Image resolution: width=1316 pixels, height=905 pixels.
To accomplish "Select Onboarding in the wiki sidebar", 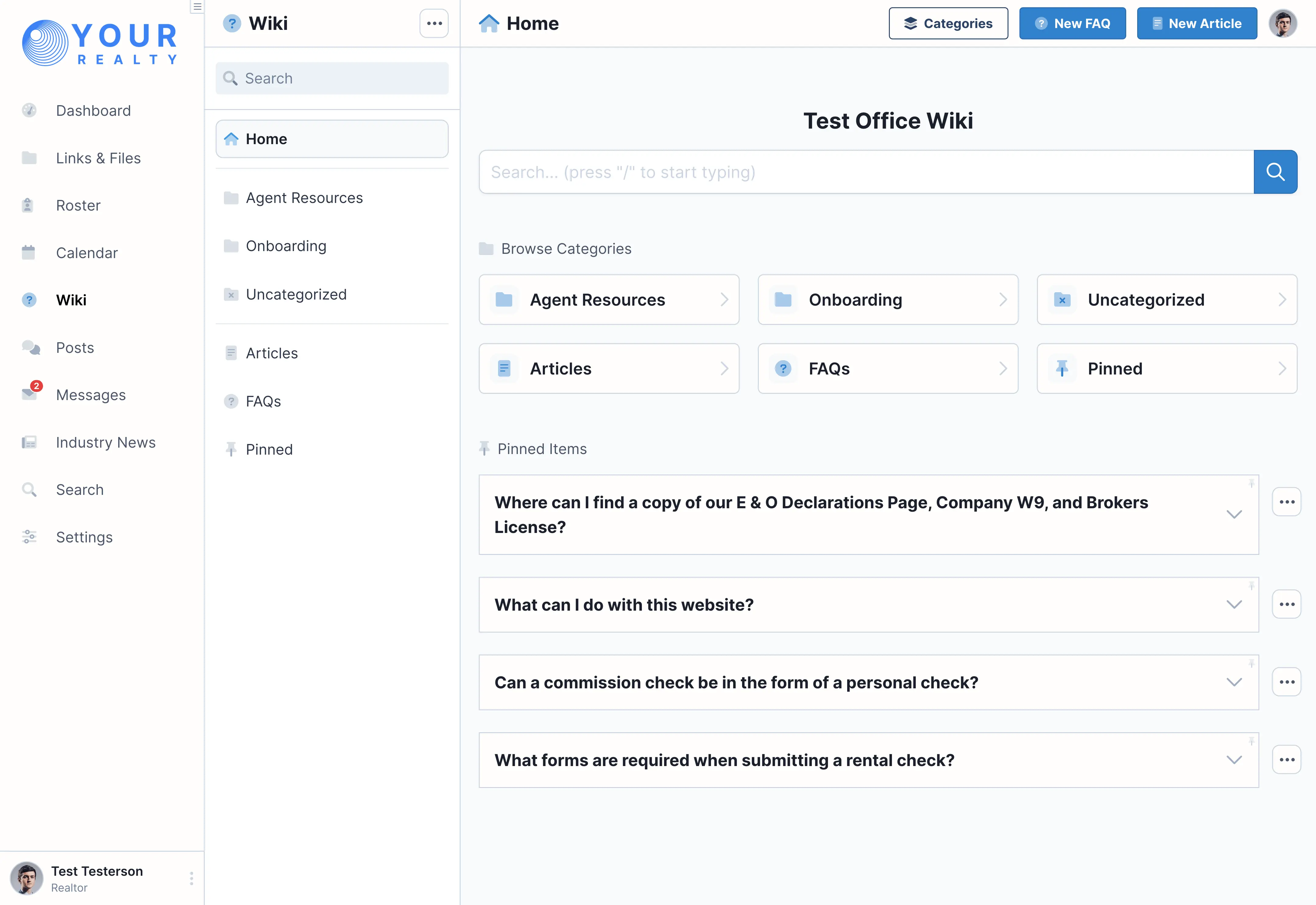I will click(x=286, y=246).
